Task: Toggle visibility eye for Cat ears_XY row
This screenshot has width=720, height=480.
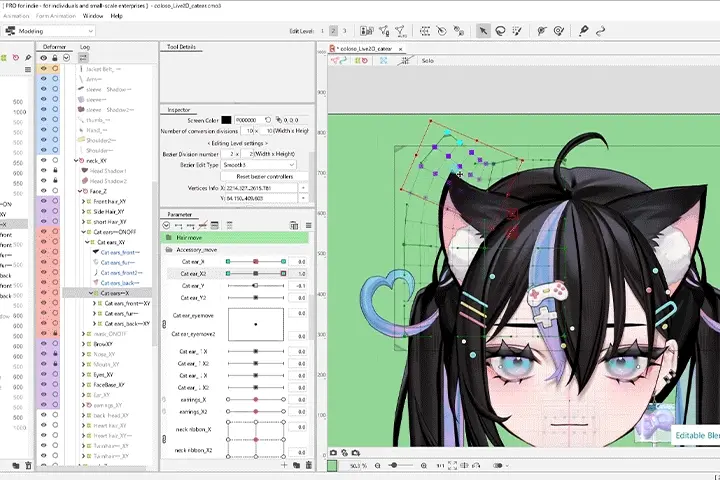Action: pyautogui.click(x=44, y=242)
